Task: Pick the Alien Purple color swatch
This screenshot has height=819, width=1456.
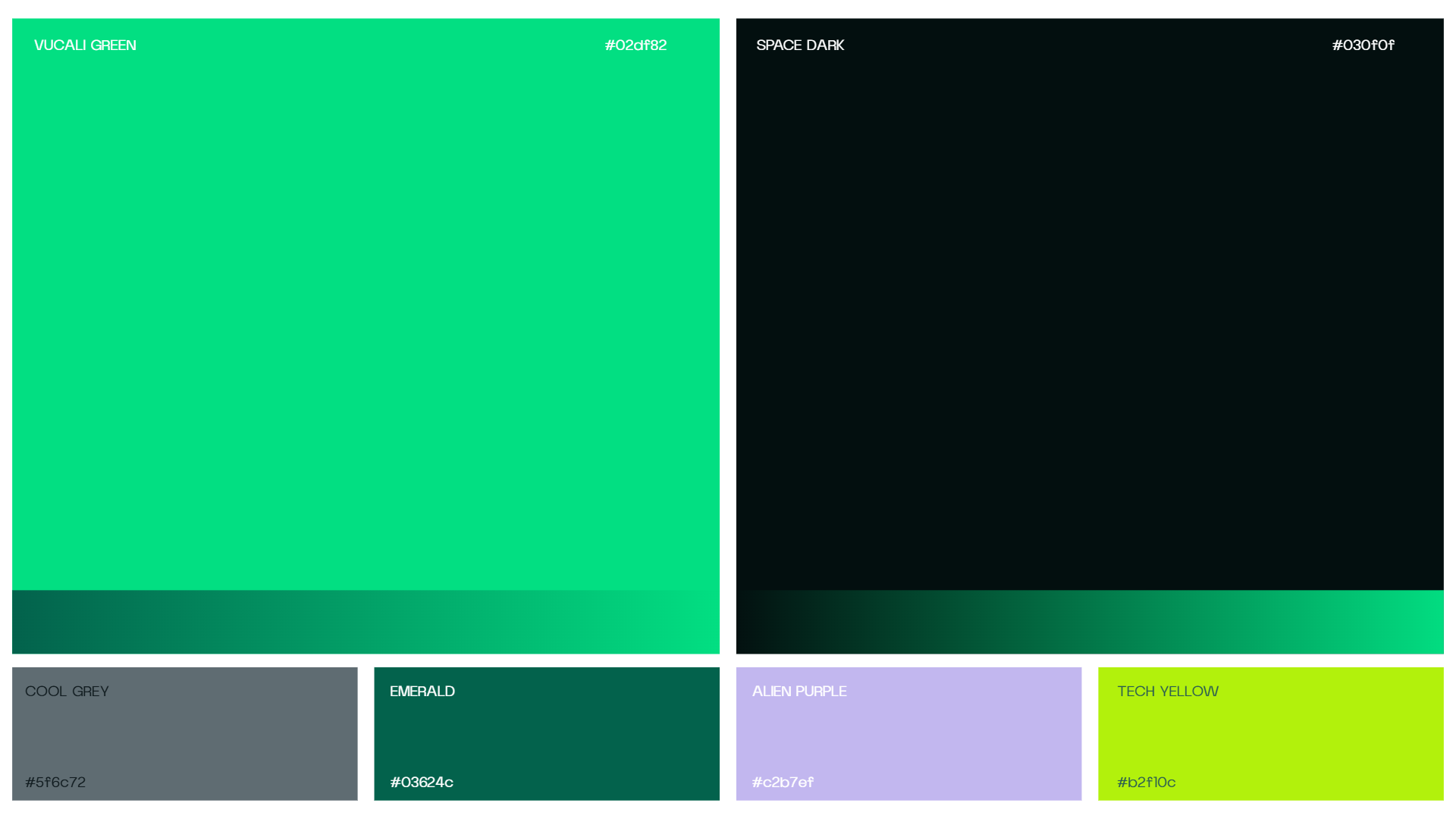Action: pos(908,733)
